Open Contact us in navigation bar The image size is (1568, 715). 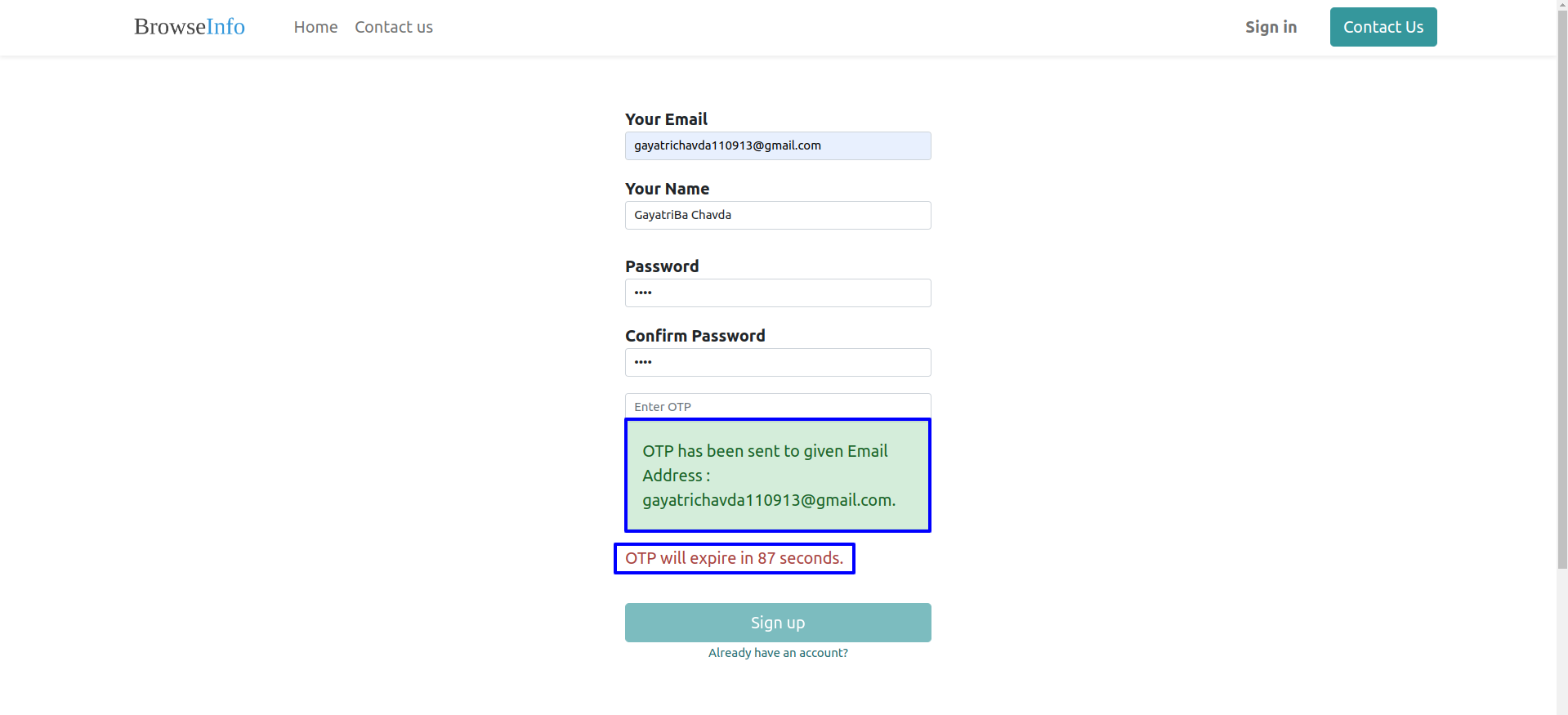coord(394,27)
